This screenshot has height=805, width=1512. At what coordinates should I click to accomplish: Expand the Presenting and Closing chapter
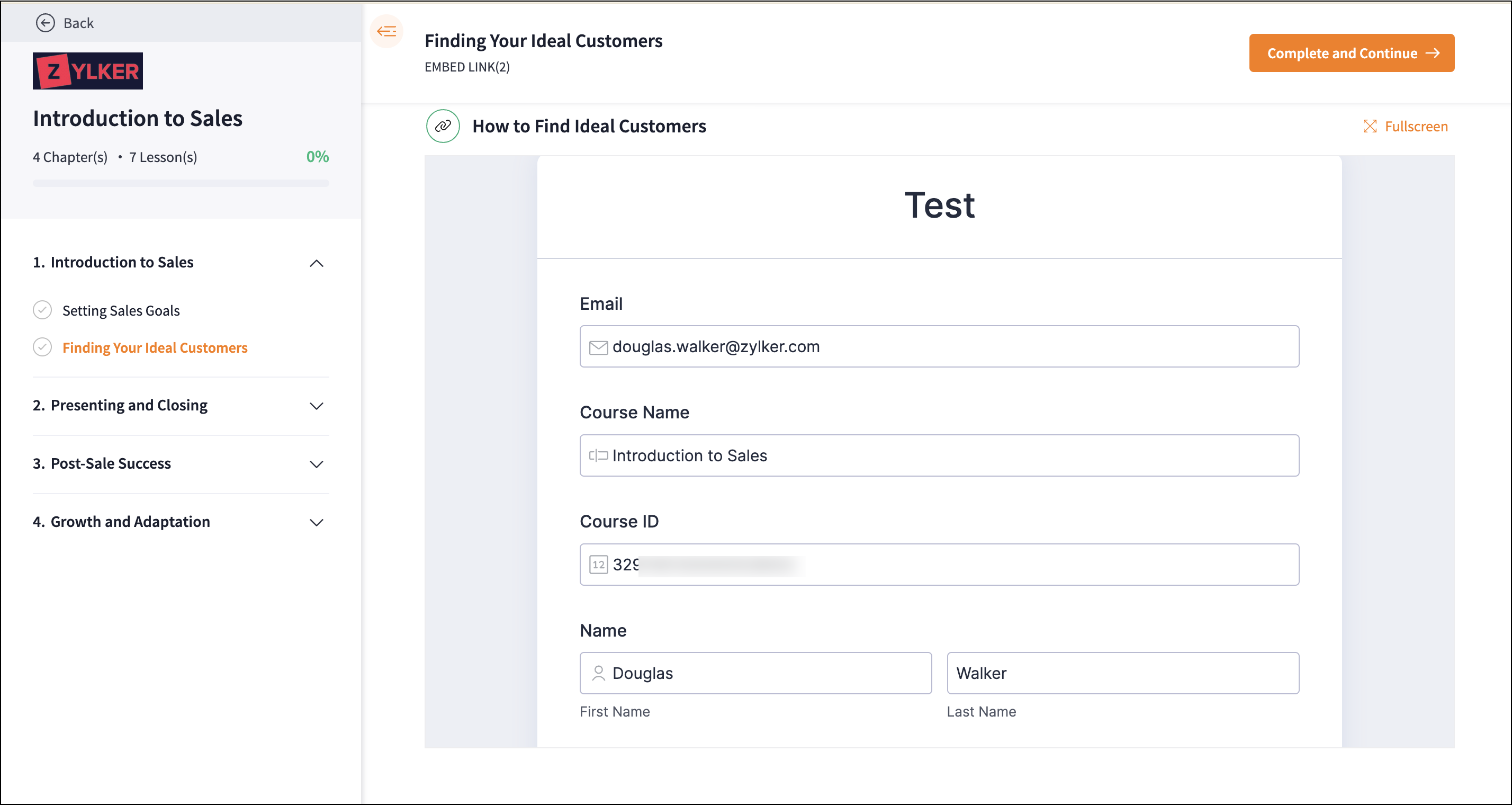[317, 406]
